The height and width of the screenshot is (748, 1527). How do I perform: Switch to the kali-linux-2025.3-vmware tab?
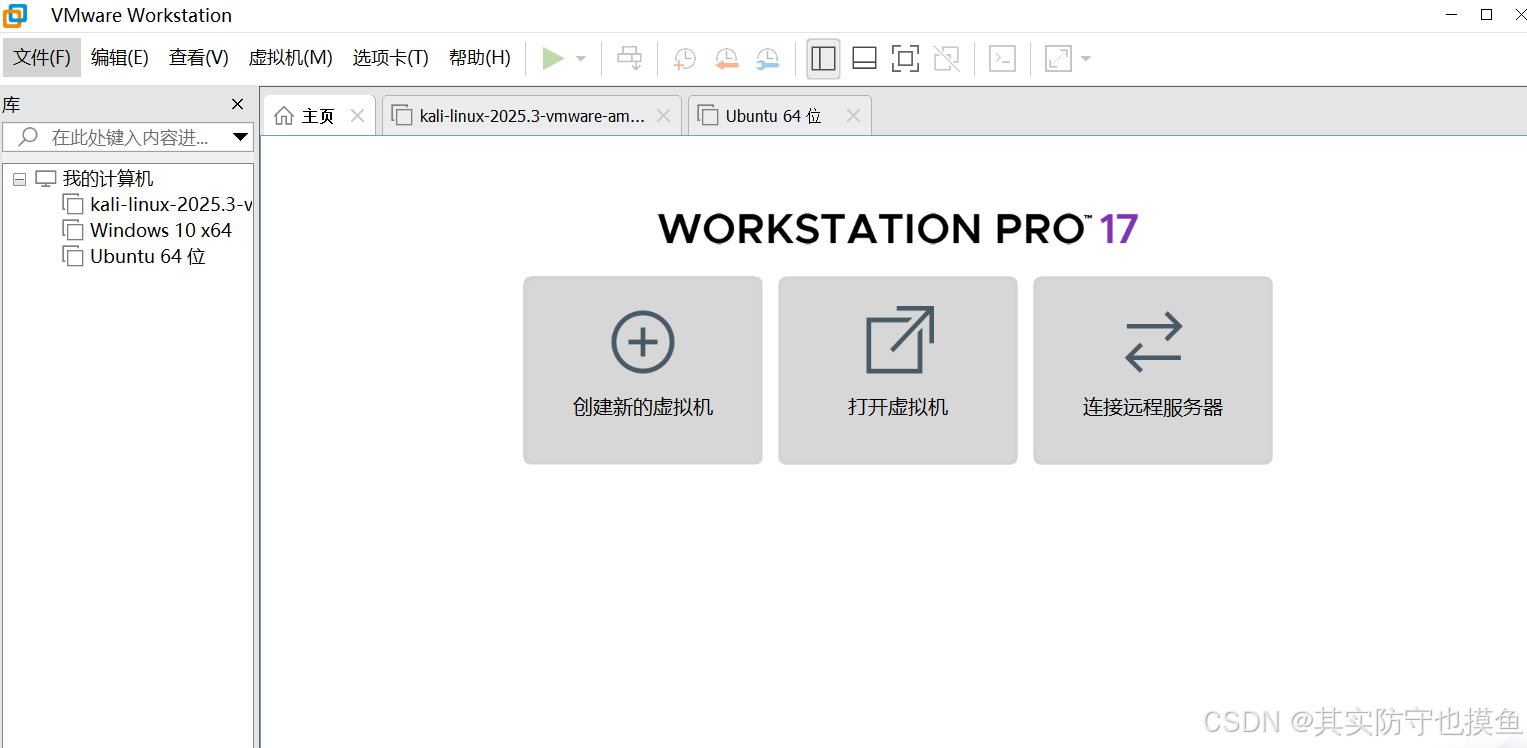point(532,116)
